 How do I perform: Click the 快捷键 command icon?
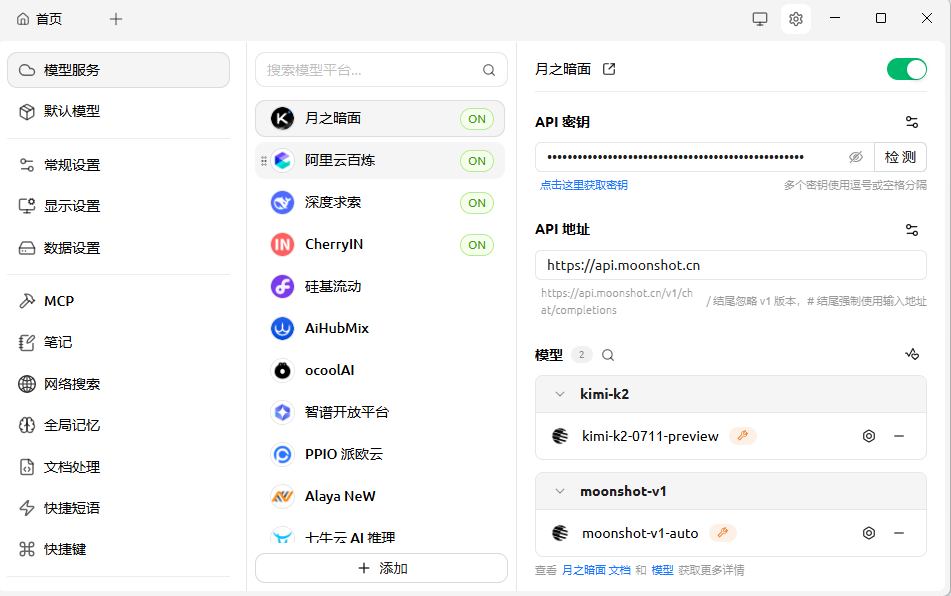27,549
